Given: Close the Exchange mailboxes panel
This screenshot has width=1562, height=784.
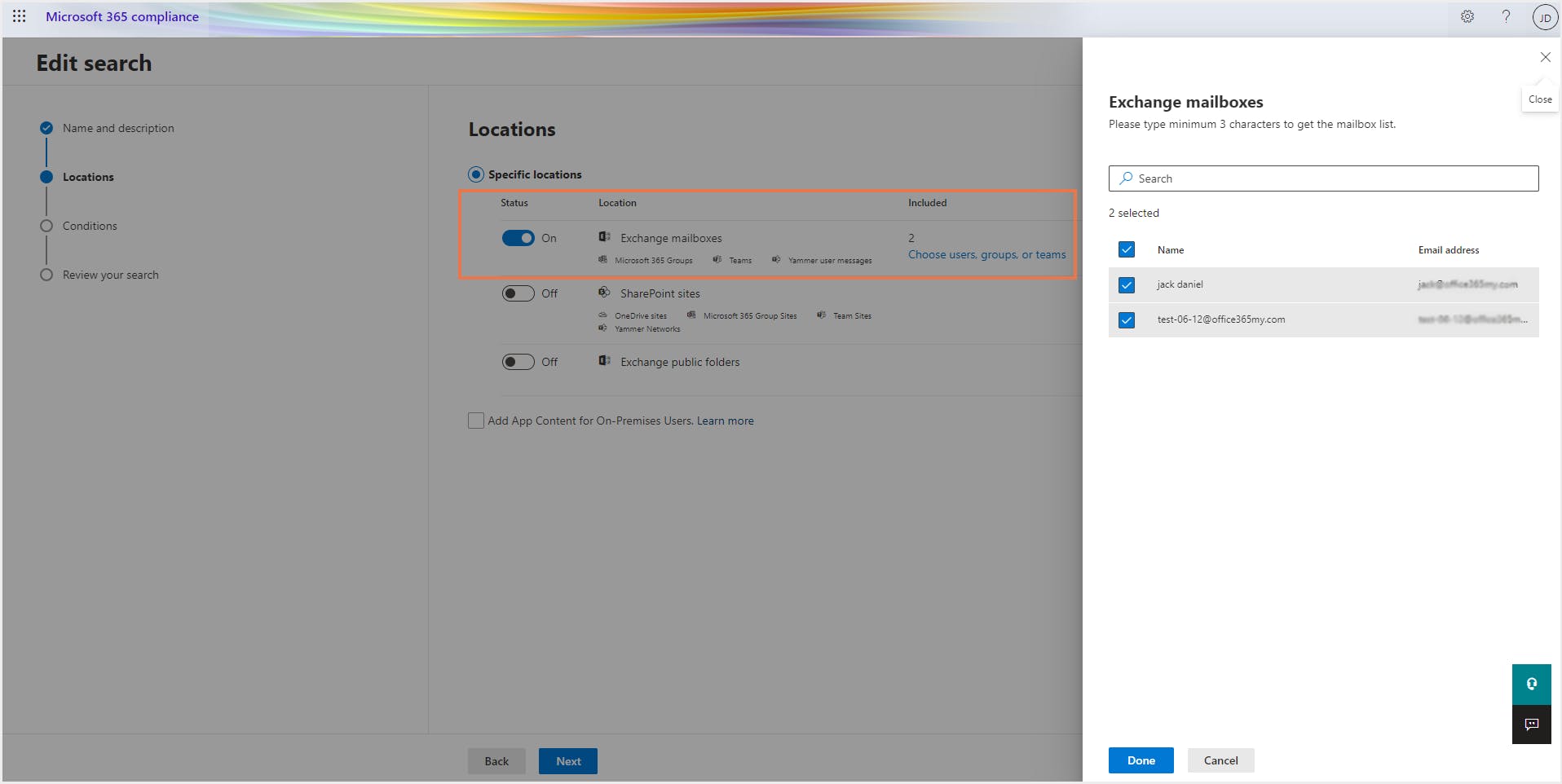Looking at the screenshot, I should click(1545, 57).
